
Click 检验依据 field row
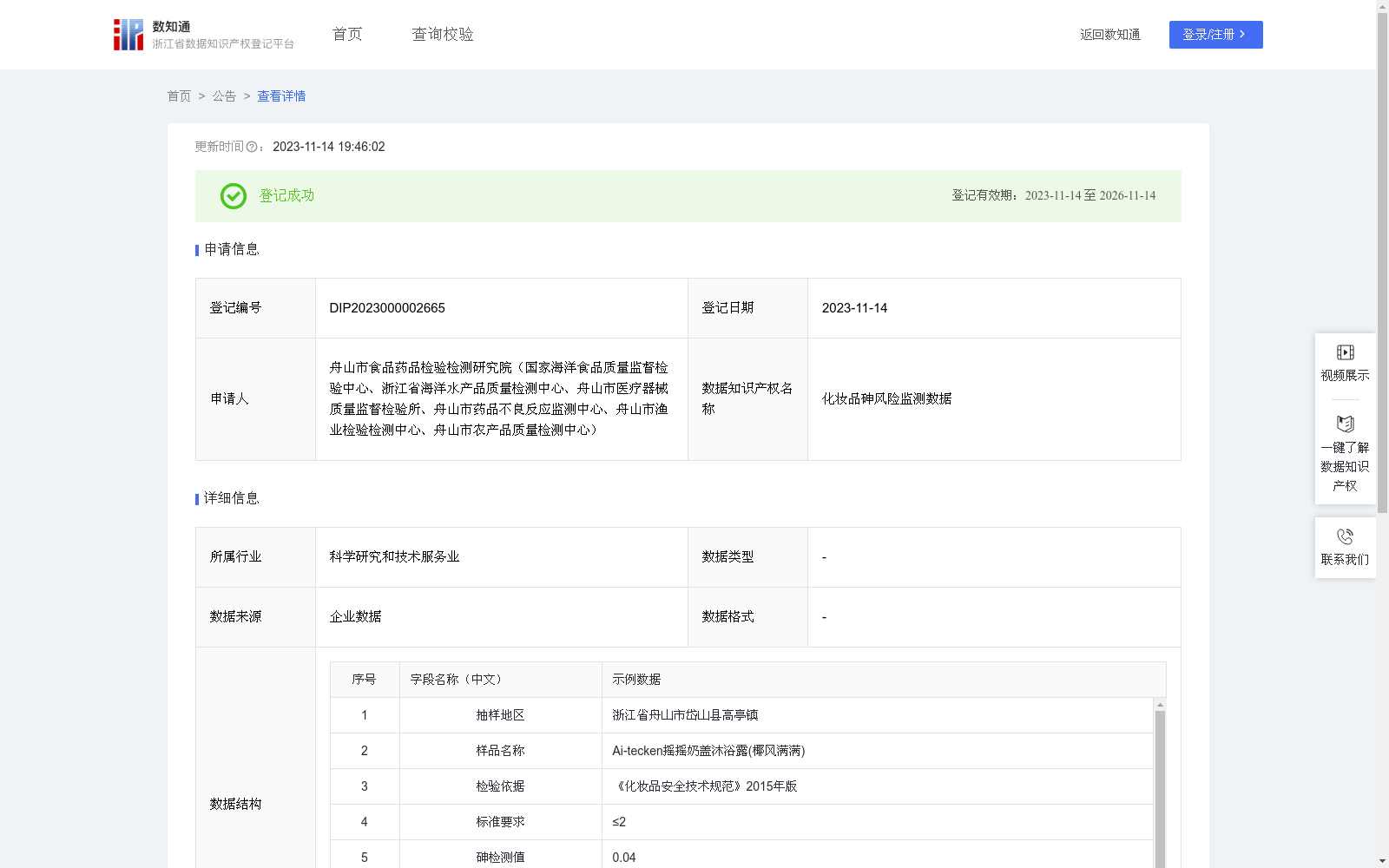tap(741, 786)
